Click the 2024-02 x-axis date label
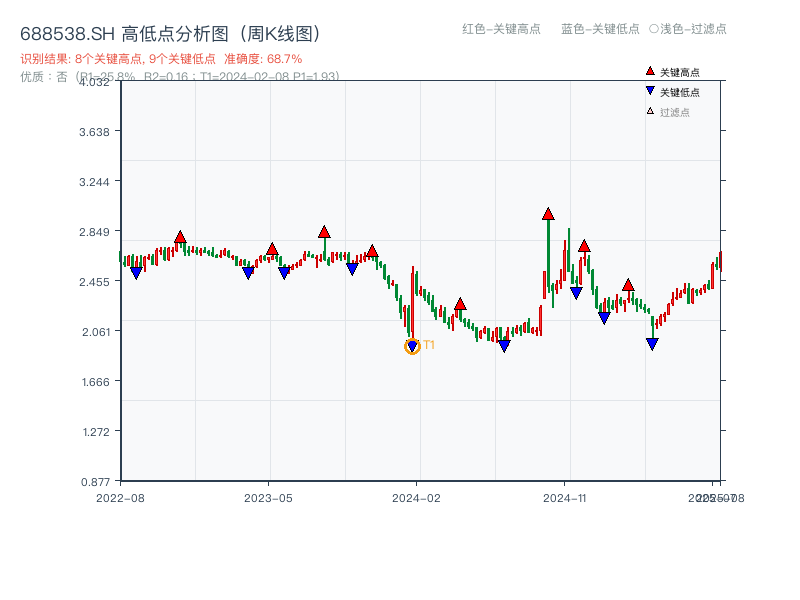Screen dimensions: 800x600 [x=417, y=497]
